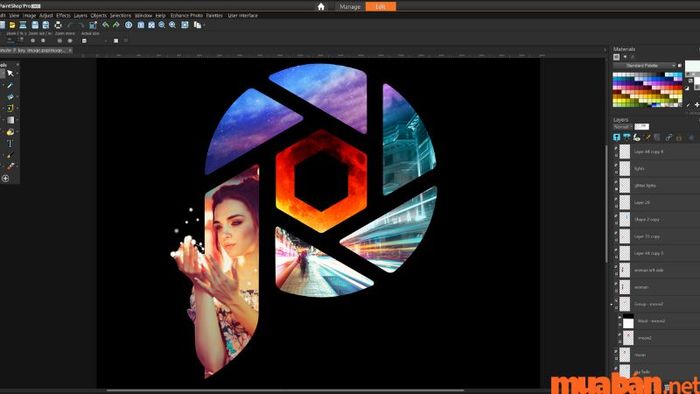
Task: Hide the Layer 26 layer
Action: (616, 200)
